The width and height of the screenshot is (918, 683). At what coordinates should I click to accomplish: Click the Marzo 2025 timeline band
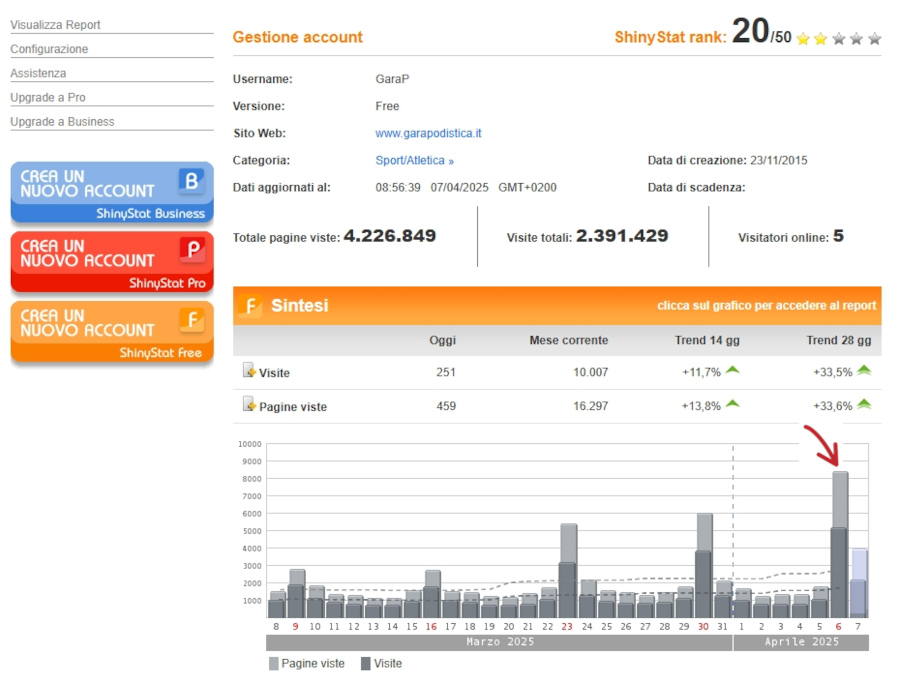coord(499,642)
